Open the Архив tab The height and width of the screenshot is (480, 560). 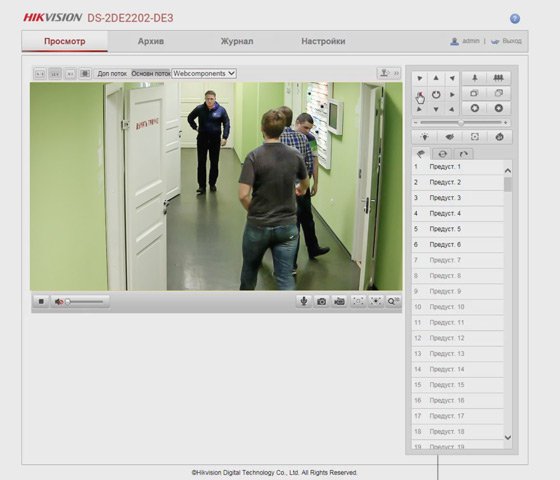coord(151,41)
